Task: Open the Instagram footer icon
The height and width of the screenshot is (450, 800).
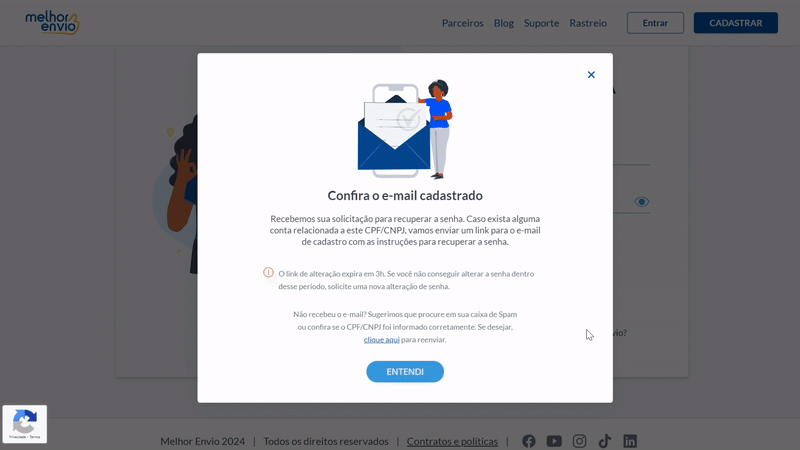Action: [579, 441]
